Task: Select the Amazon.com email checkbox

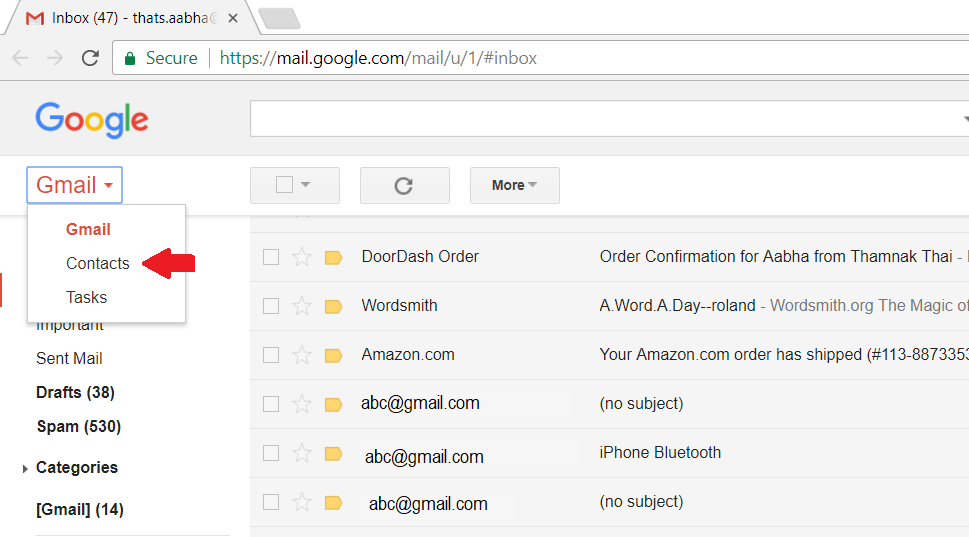Action: pos(271,355)
